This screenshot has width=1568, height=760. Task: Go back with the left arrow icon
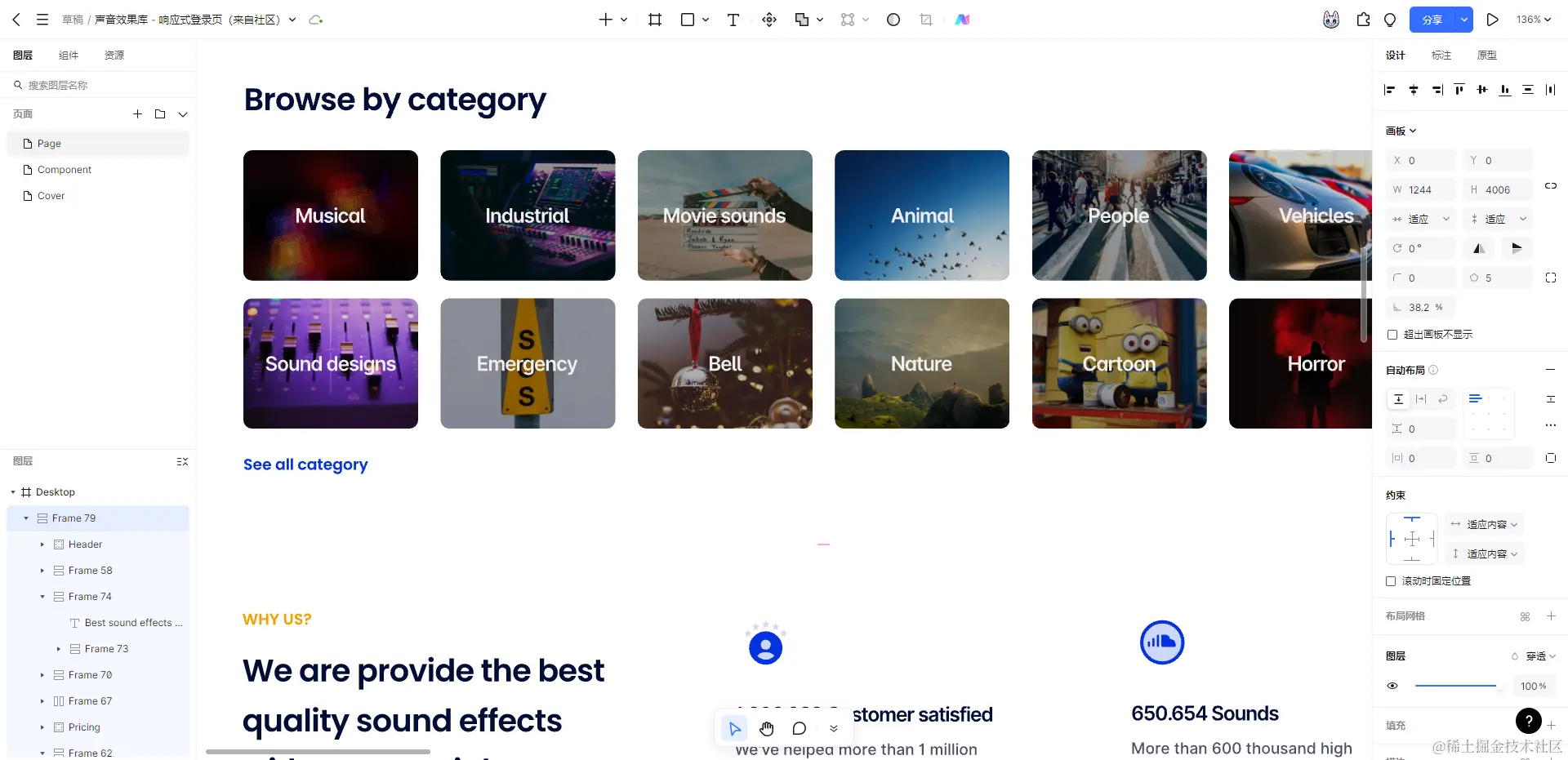16,20
